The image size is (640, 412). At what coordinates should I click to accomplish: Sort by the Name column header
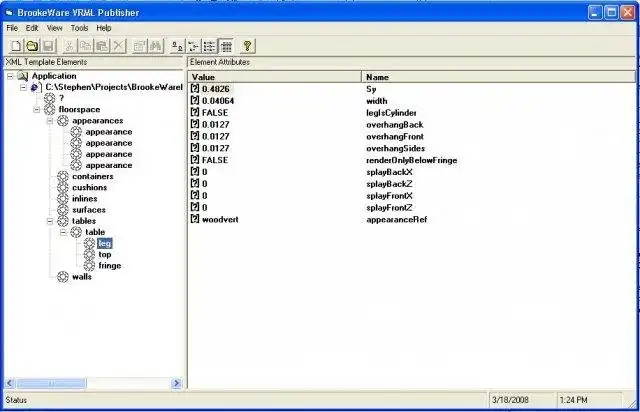coord(498,77)
